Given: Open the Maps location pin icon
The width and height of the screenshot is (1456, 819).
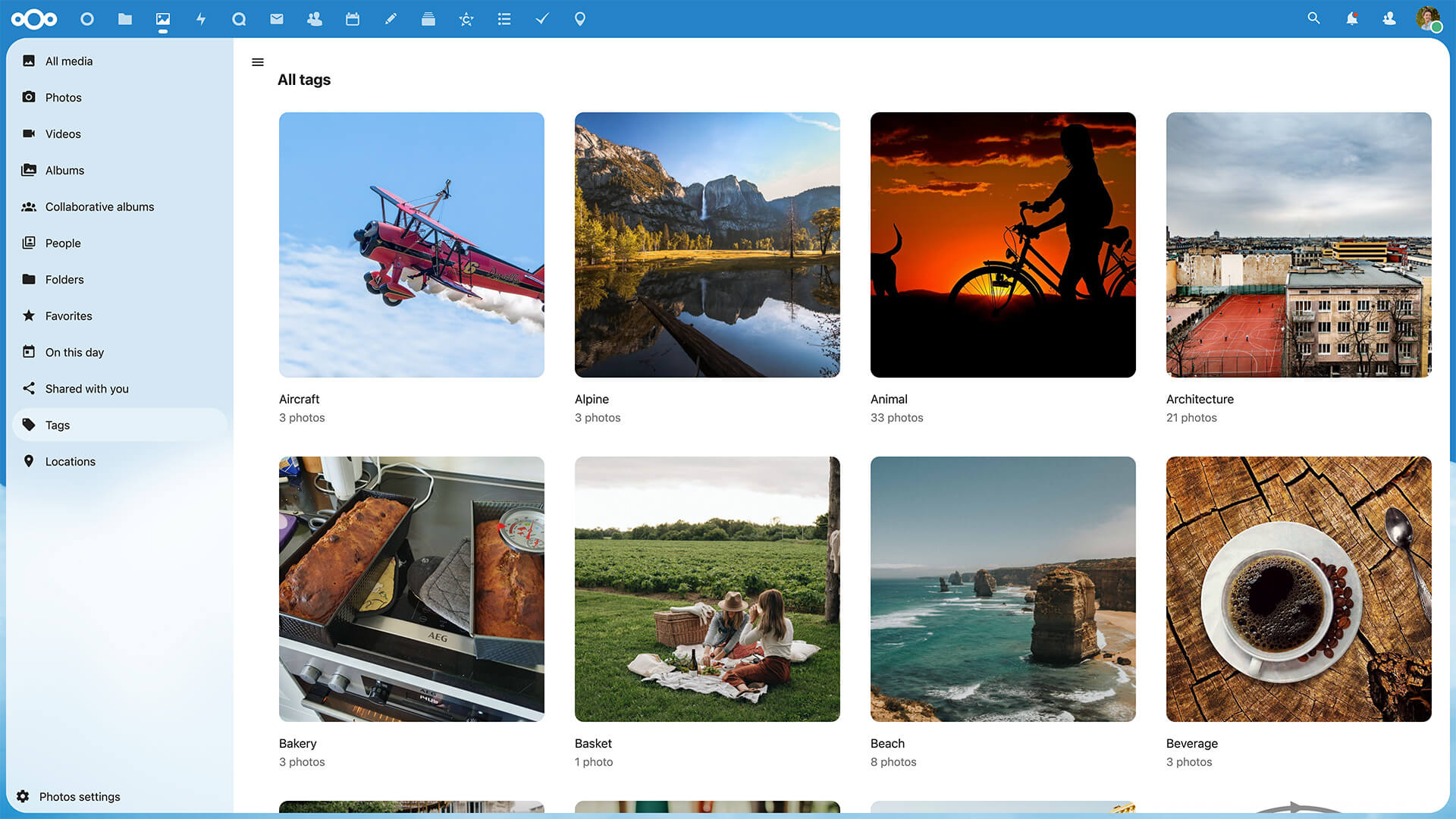Looking at the screenshot, I should pos(580,19).
